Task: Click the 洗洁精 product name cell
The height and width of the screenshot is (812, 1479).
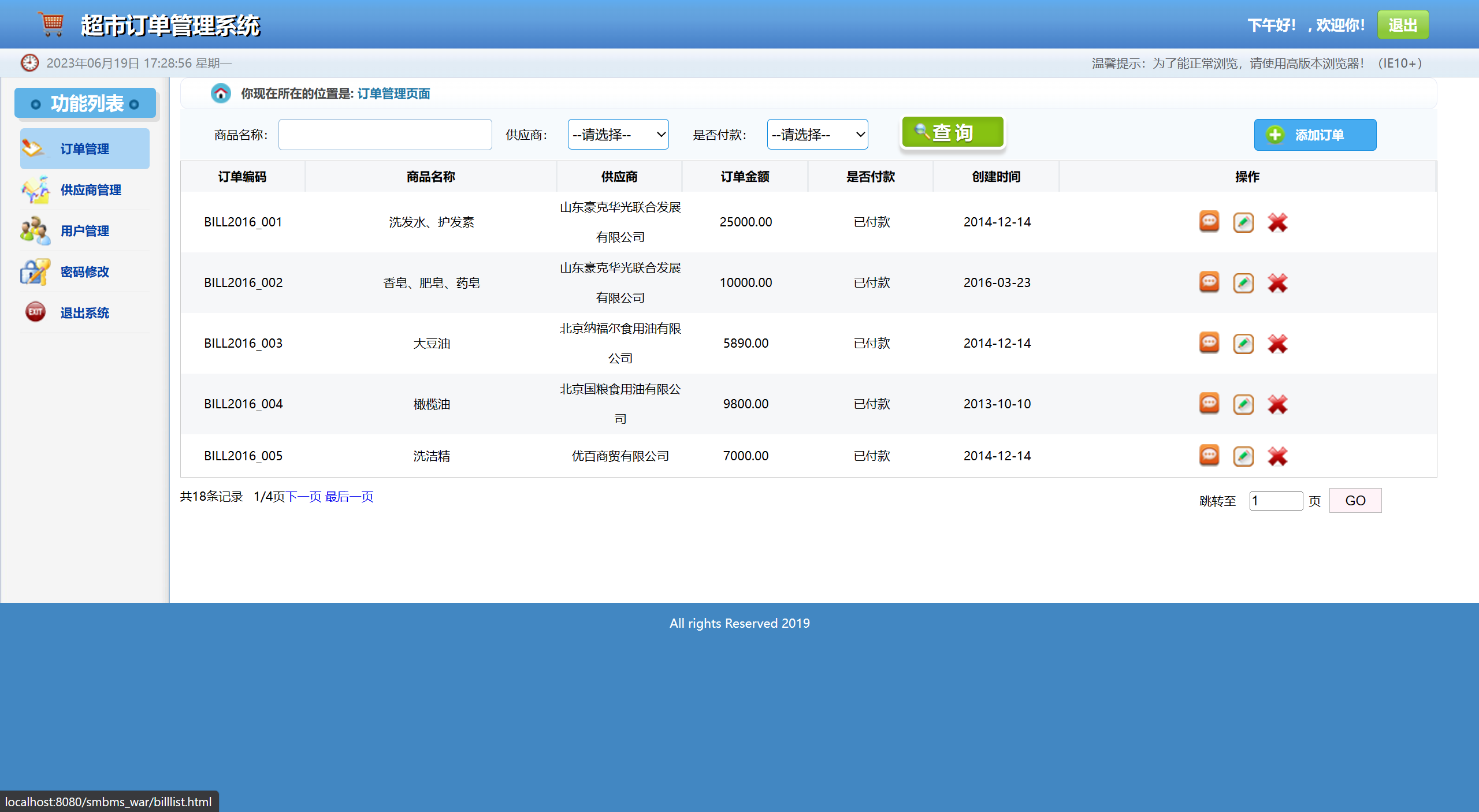Action: pyautogui.click(x=432, y=456)
